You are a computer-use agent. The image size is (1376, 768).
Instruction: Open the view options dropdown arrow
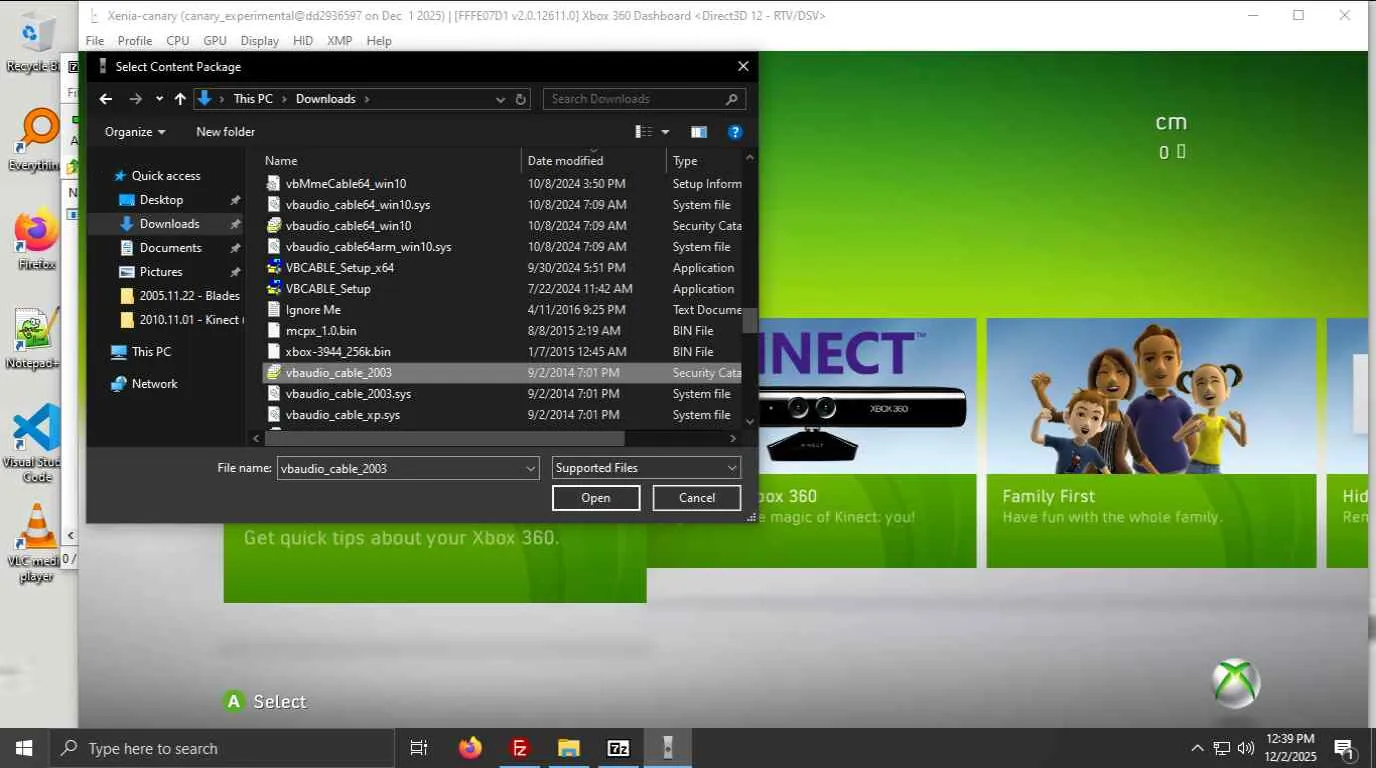click(665, 132)
